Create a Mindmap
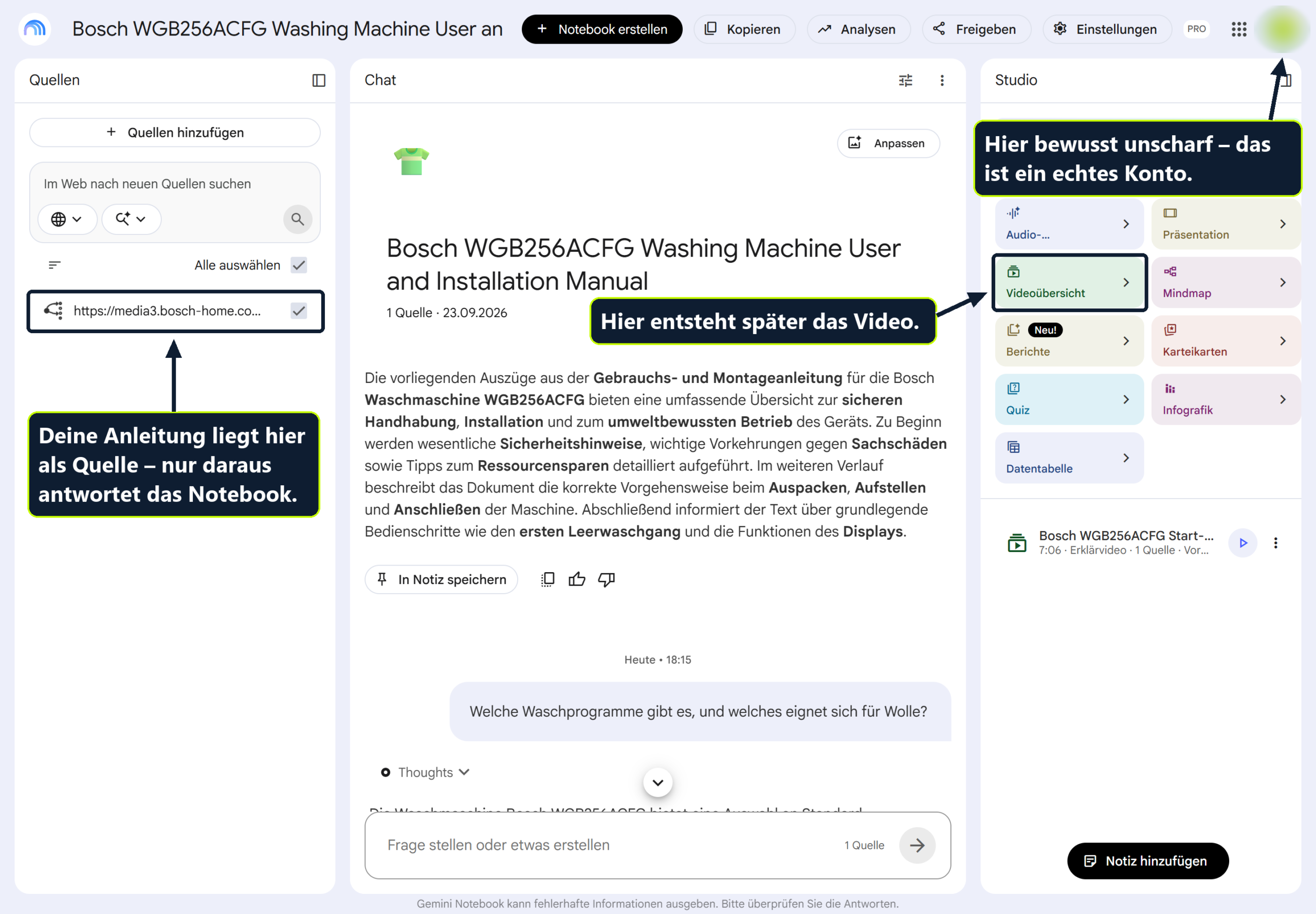This screenshot has width=1316, height=914. pyautogui.click(x=1226, y=282)
